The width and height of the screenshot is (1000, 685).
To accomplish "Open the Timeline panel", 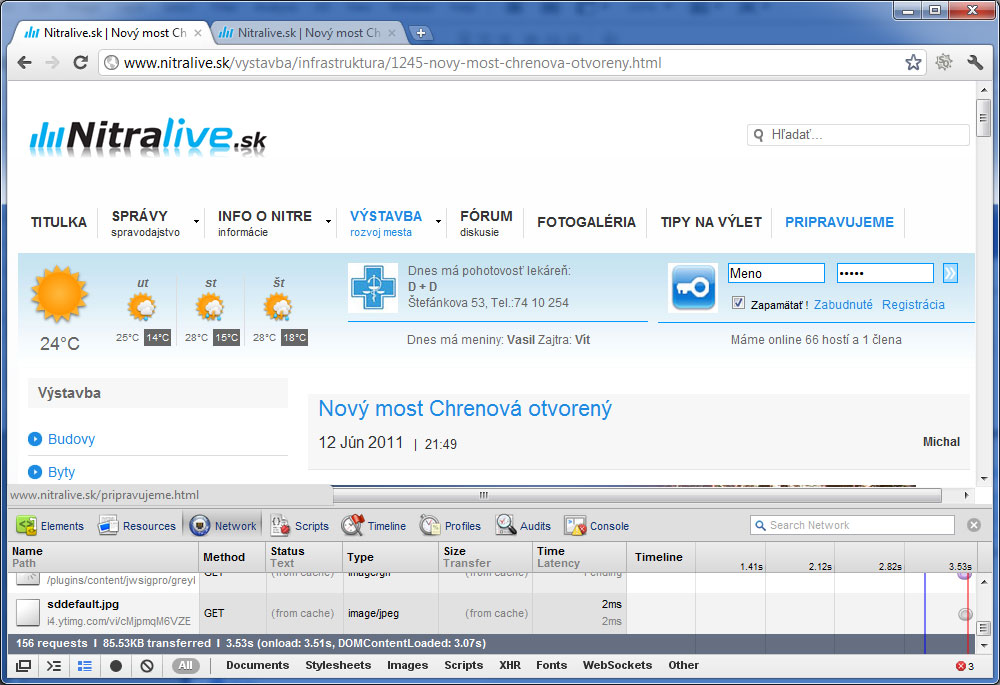I will (374, 526).
